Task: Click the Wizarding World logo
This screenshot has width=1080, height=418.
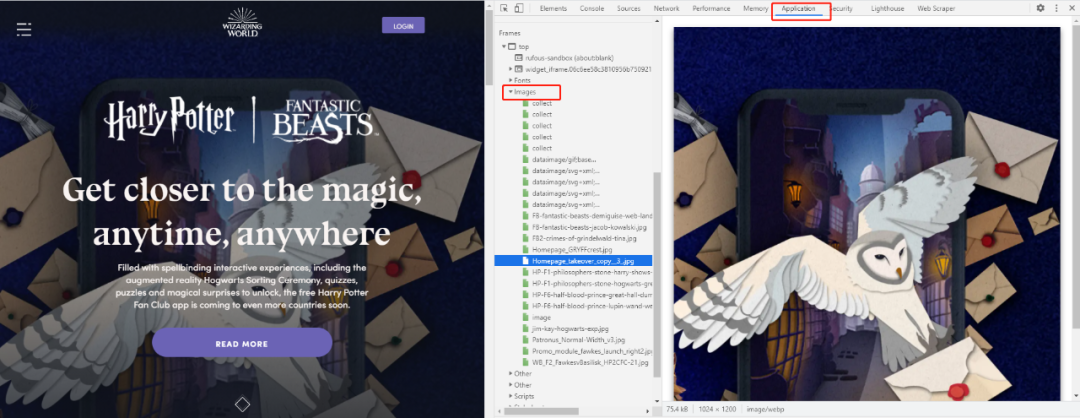Action: (242, 22)
